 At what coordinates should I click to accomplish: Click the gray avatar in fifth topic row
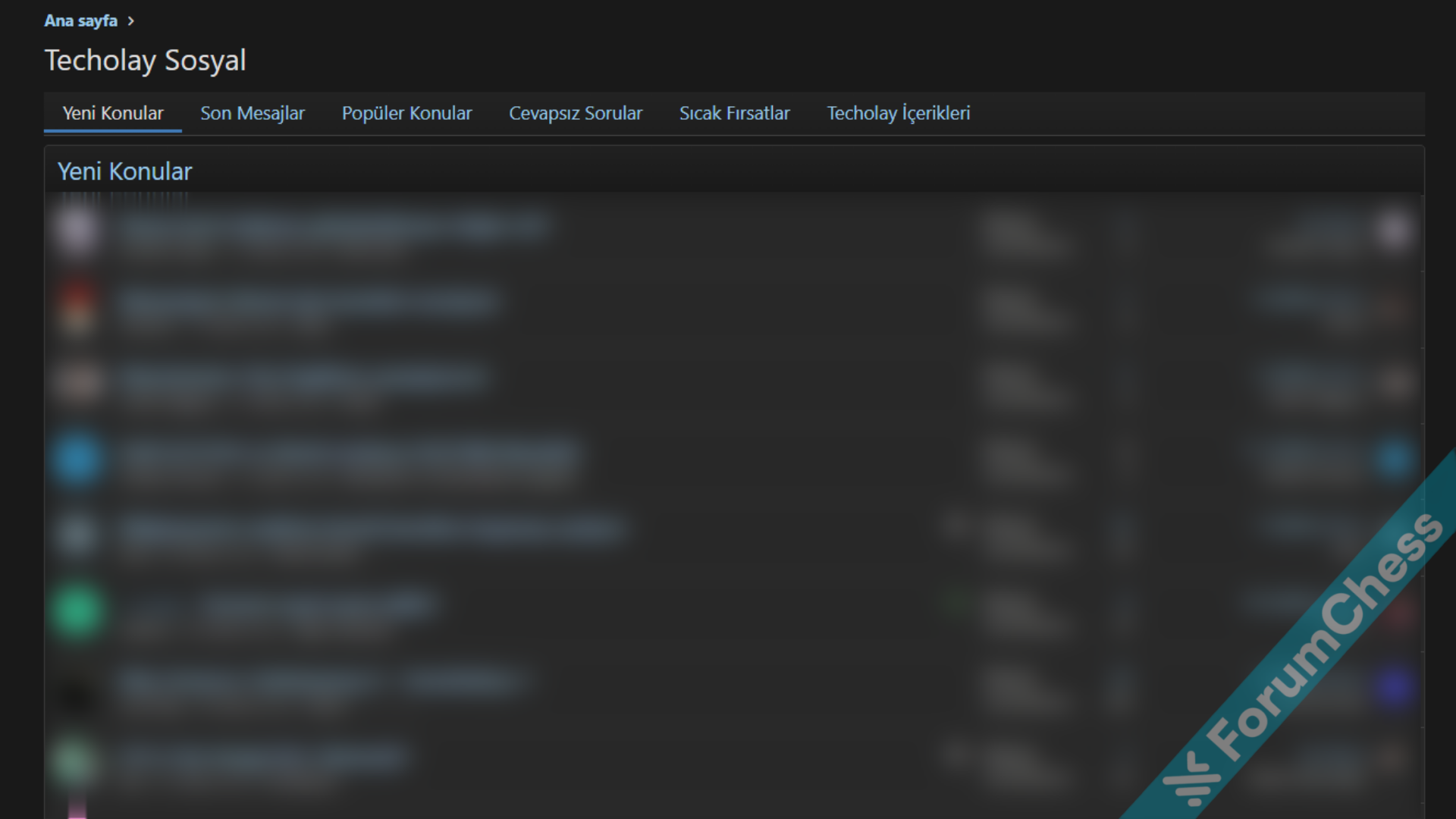pyautogui.click(x=77, y=535)
